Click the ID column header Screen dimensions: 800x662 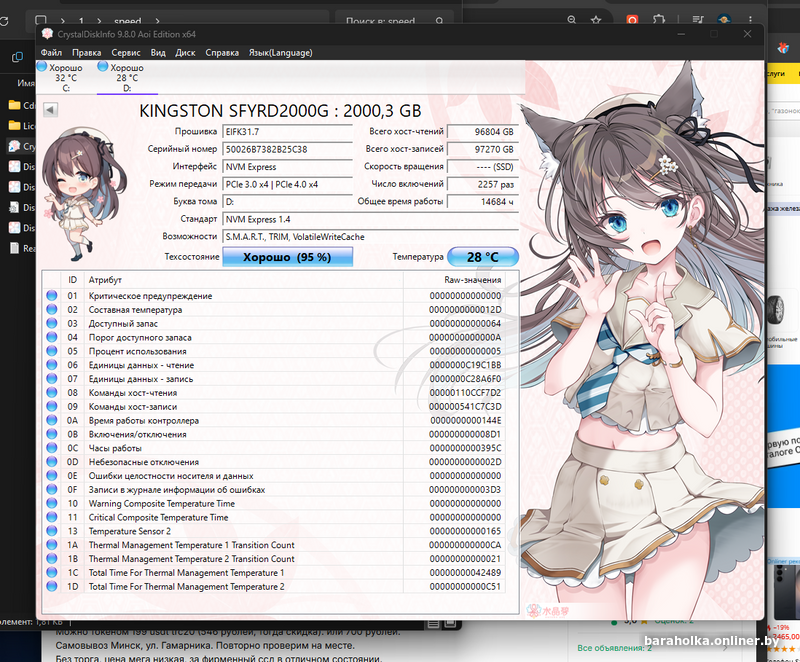pyautogui.click(x=72, y=279)
